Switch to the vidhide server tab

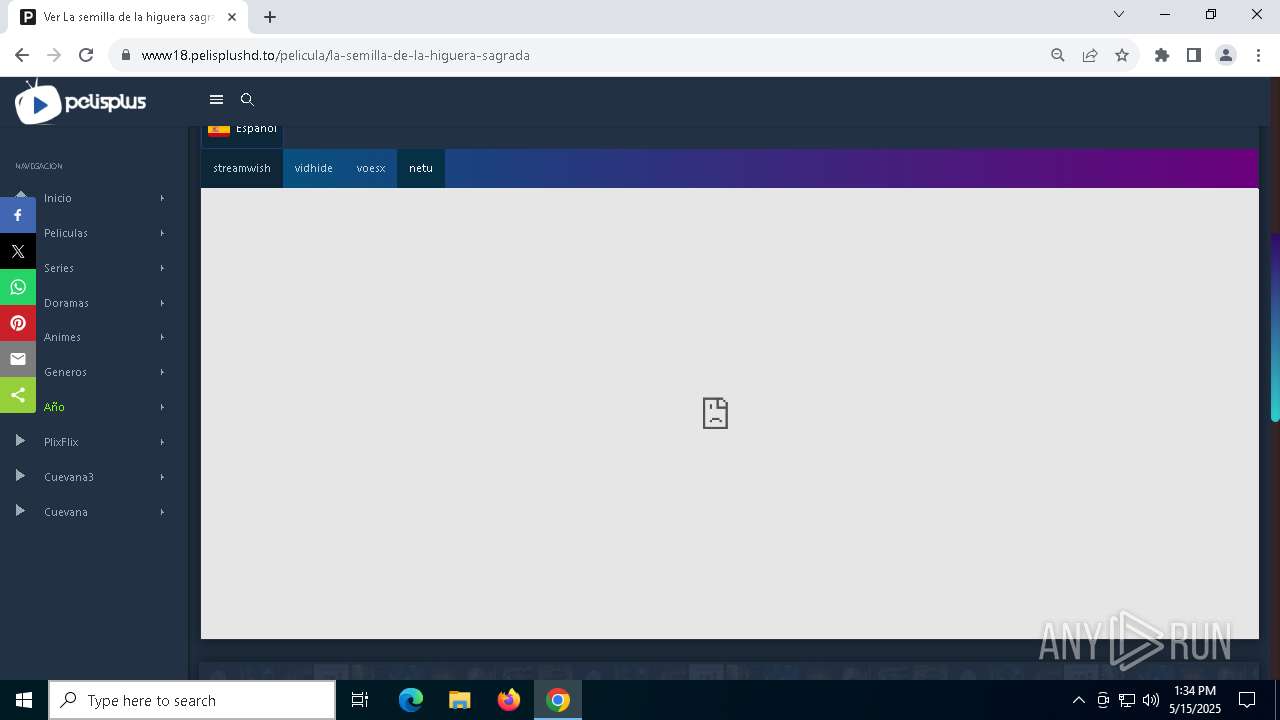314,168
